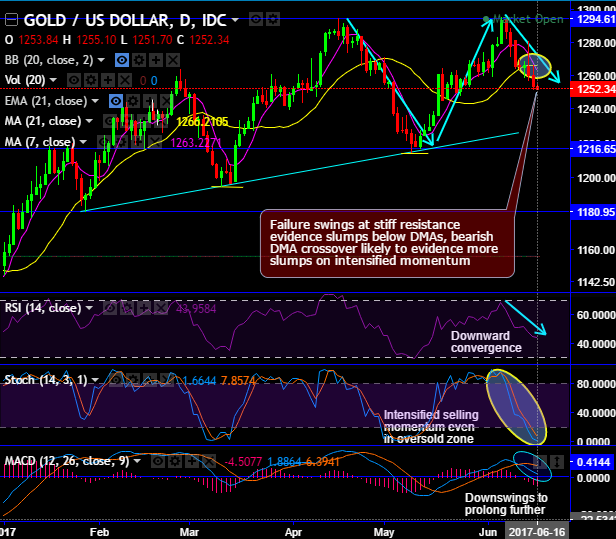The height and width of the screenshot is (539, 616).
Task: Open MACD (12, 26, close, 9) dropdown arrow
Action: 137,461
